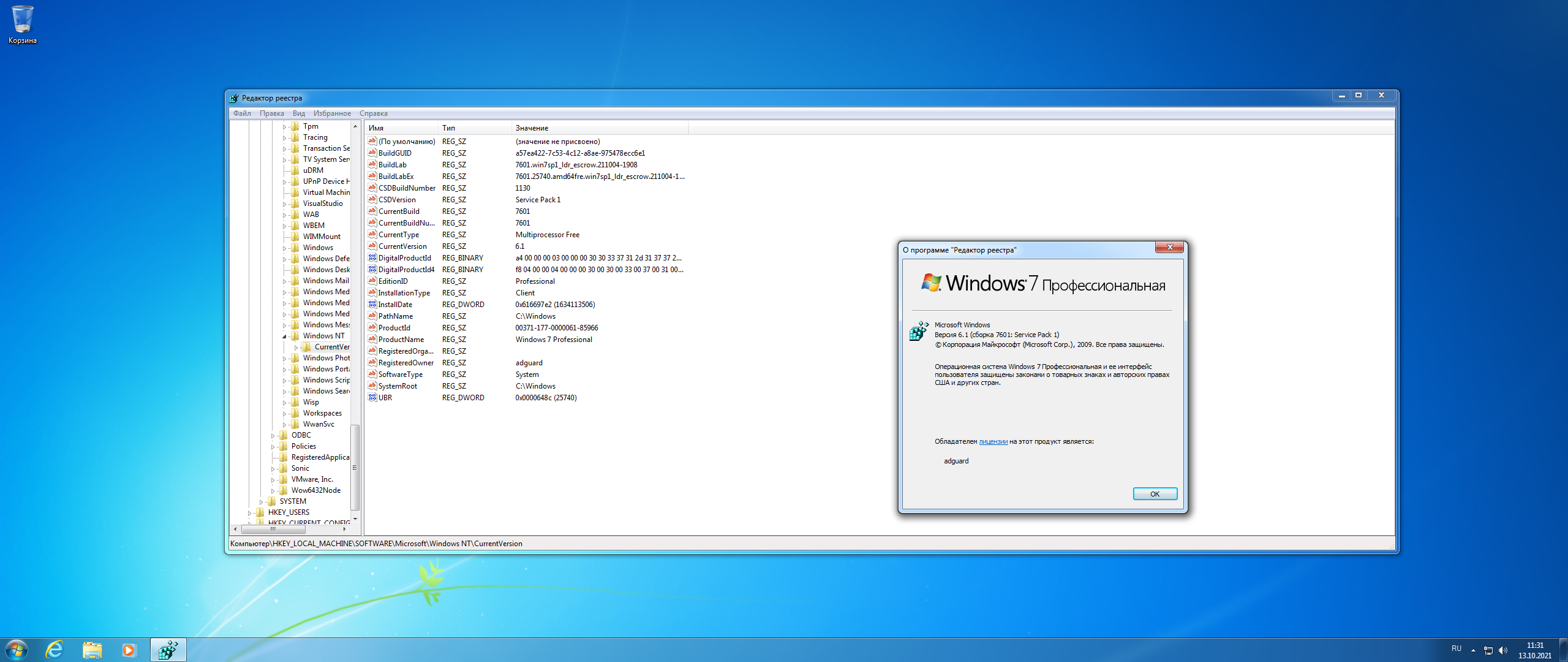The height and width of the screenshot is (662, 1568).
Task: Click the tree horizontal scrollbar right arrow
Action: point(345,529)
